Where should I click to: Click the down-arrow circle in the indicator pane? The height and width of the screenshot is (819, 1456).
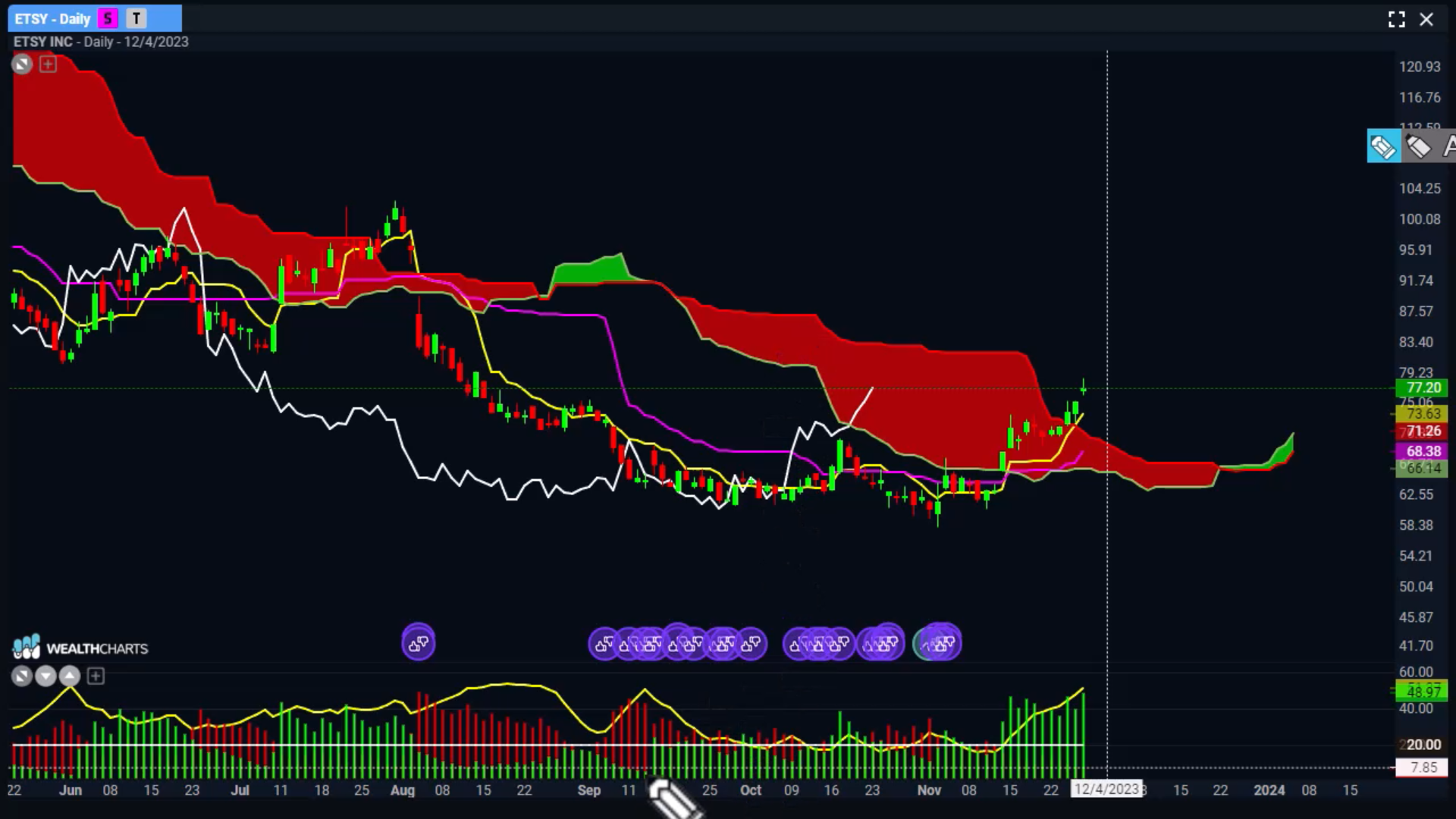tap(45, 676)
